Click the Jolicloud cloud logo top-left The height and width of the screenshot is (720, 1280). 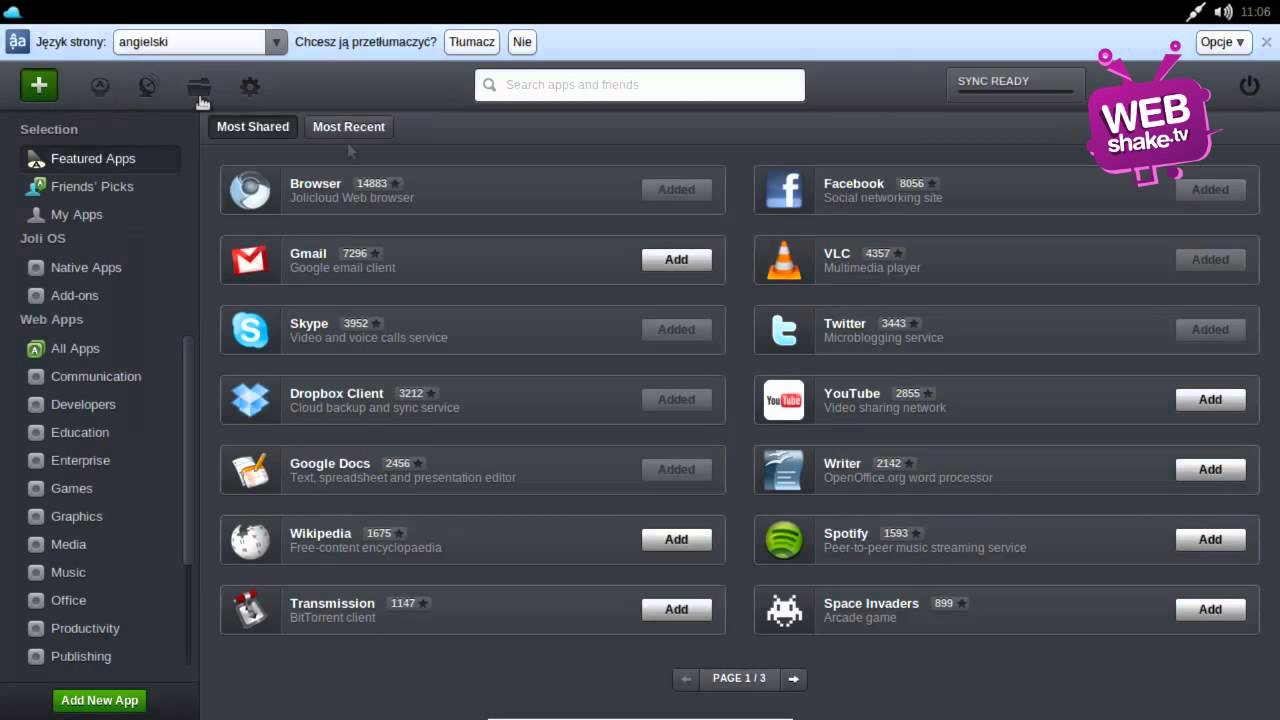(x=12, y=12)
